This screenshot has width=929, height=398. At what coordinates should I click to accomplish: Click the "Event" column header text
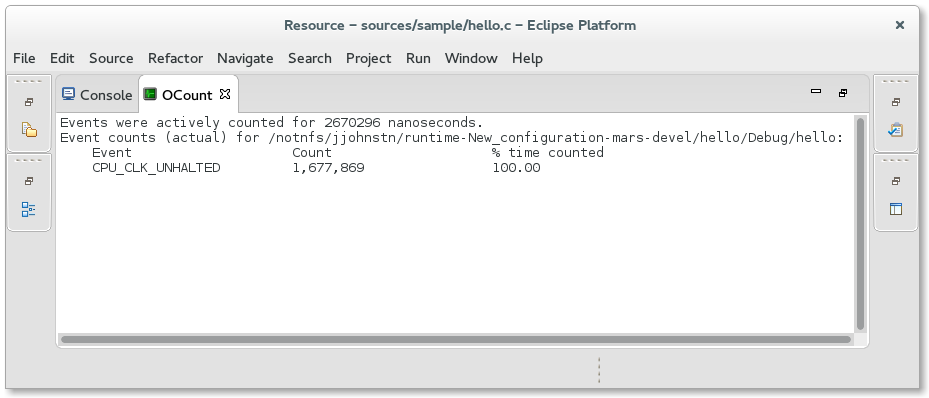click(112, 153)
